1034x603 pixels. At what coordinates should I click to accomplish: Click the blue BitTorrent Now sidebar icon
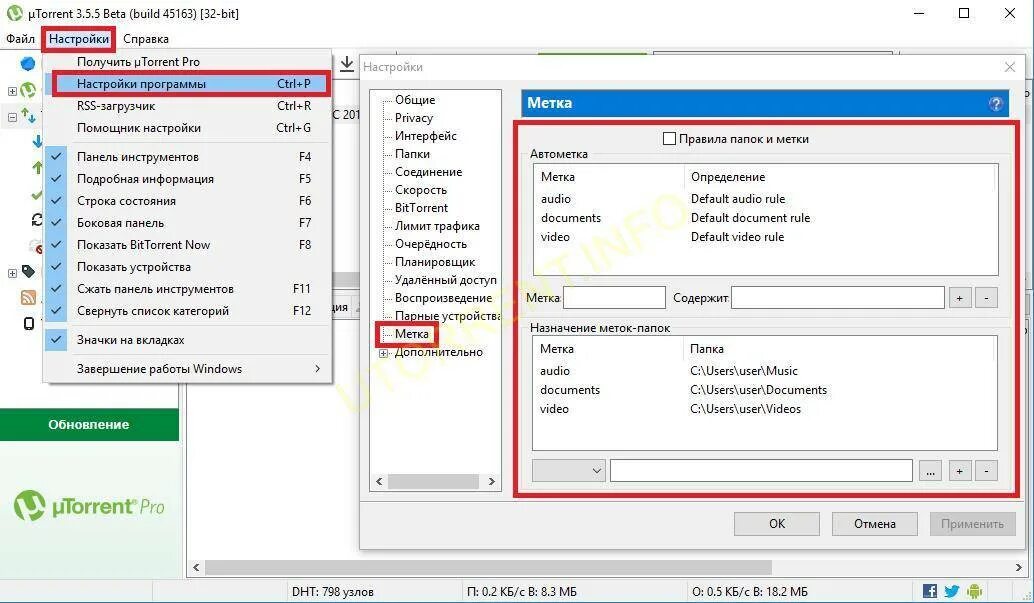click(28, 64)
